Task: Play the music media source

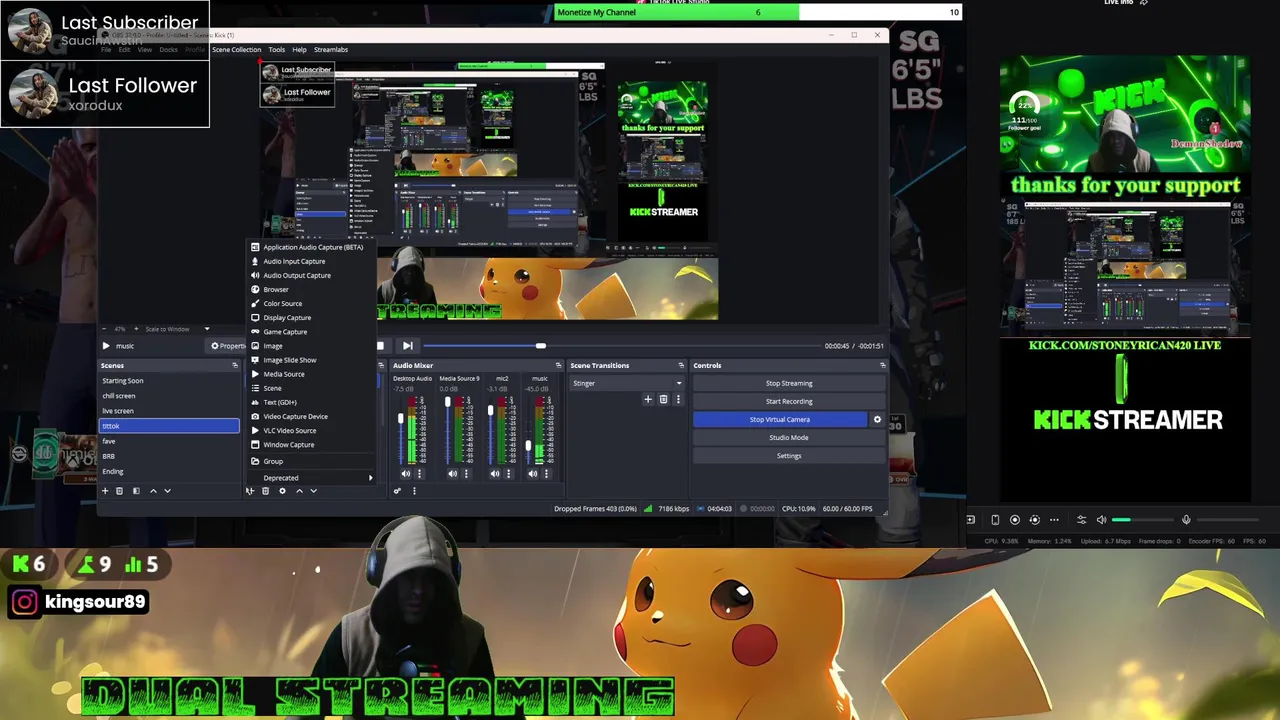Action: coord(105,346)
